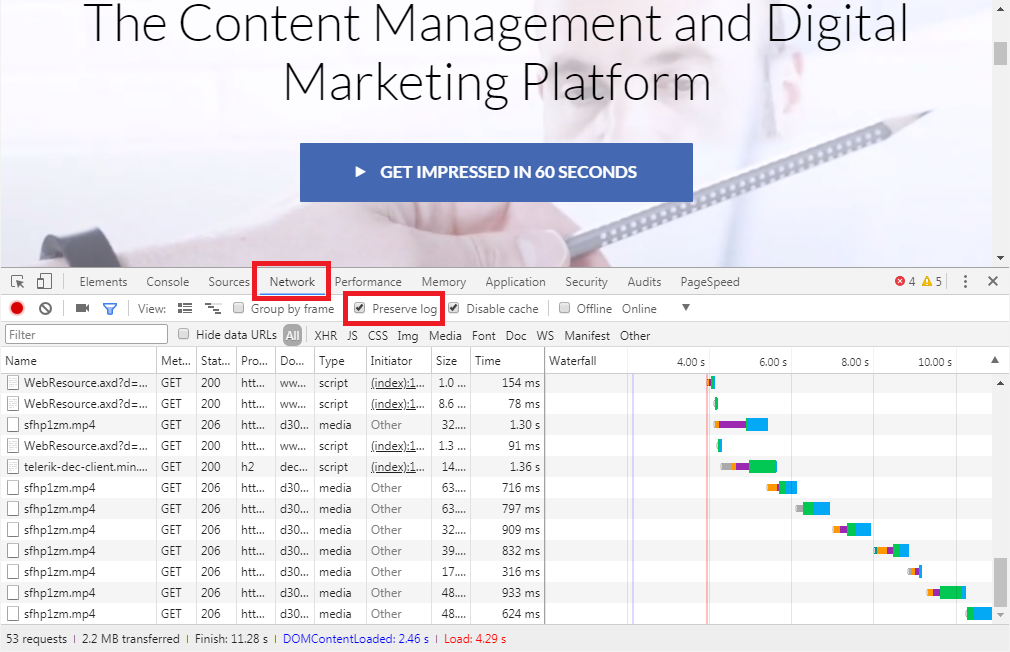Sort by Waterfall column arrow

[x=995, y=360]
